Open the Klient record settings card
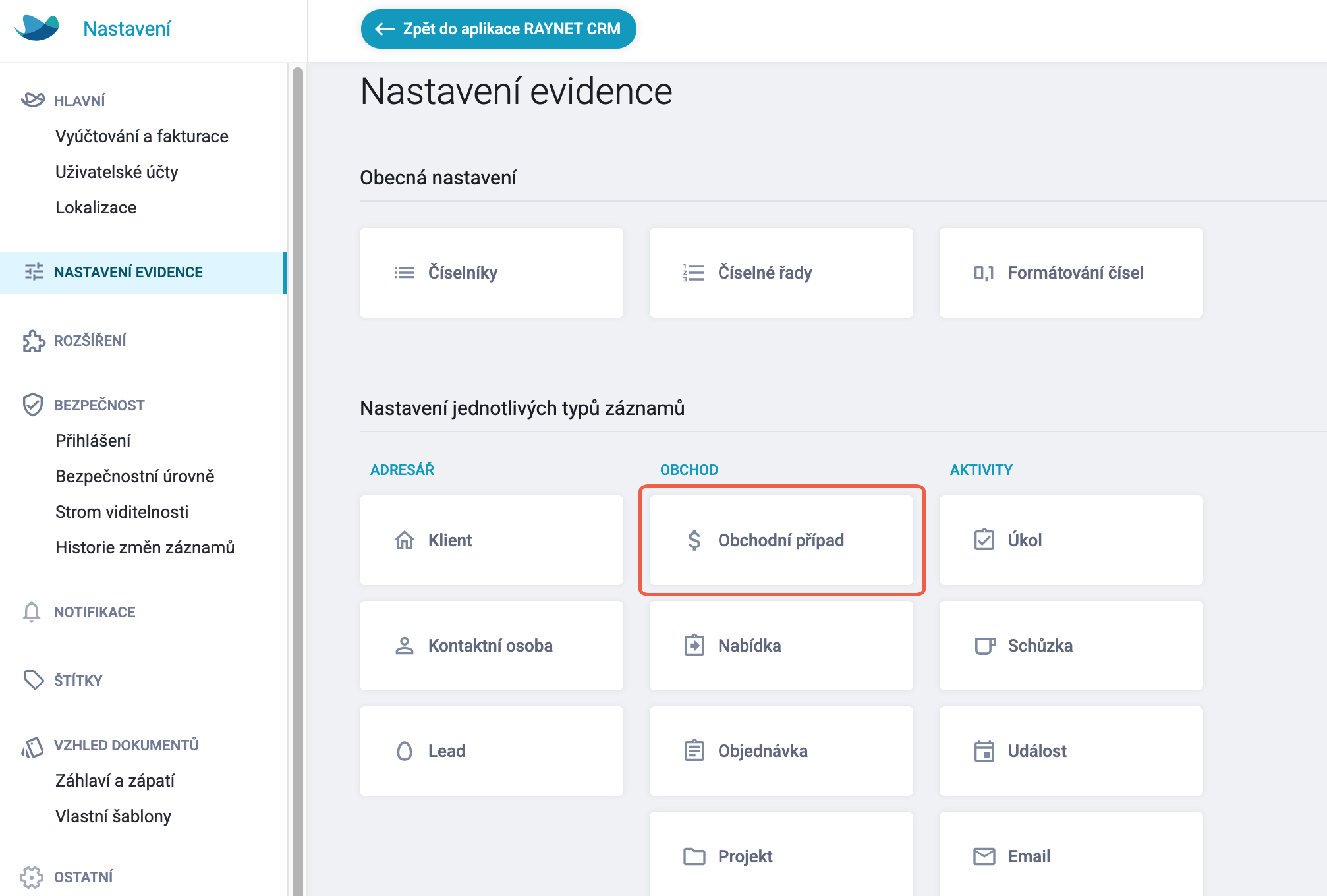The height and width of the screenshot is (896, 1327). (492, 540)
